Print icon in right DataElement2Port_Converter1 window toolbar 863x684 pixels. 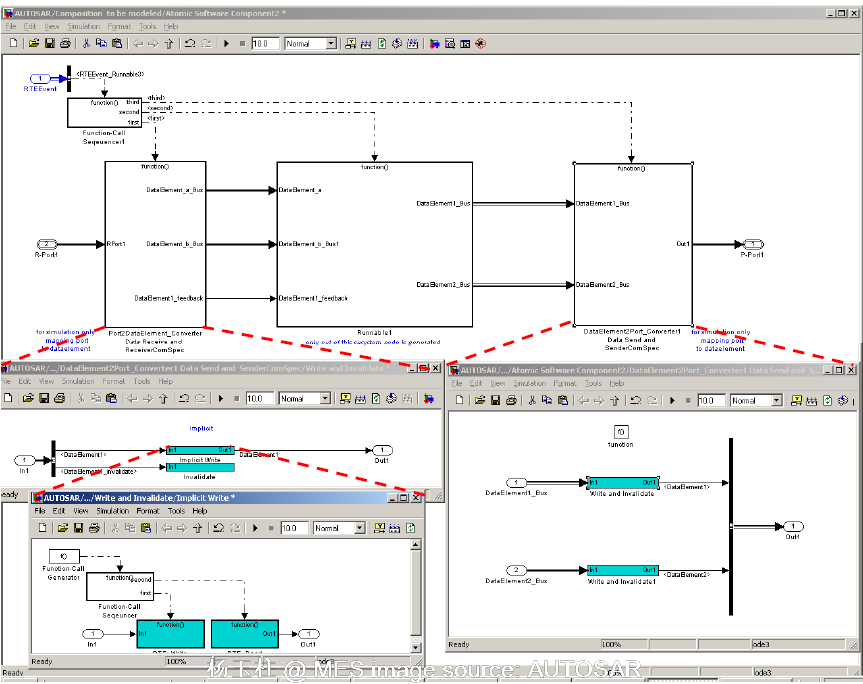[511, 401]
